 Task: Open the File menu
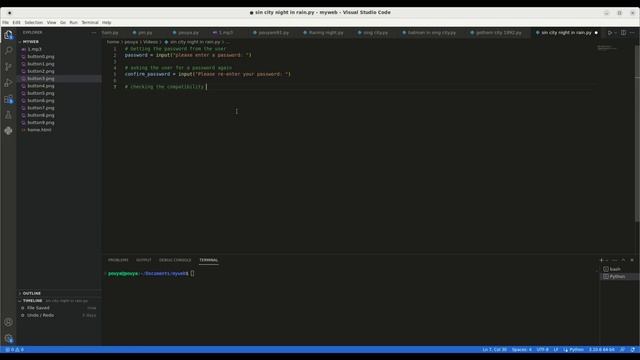5,22
